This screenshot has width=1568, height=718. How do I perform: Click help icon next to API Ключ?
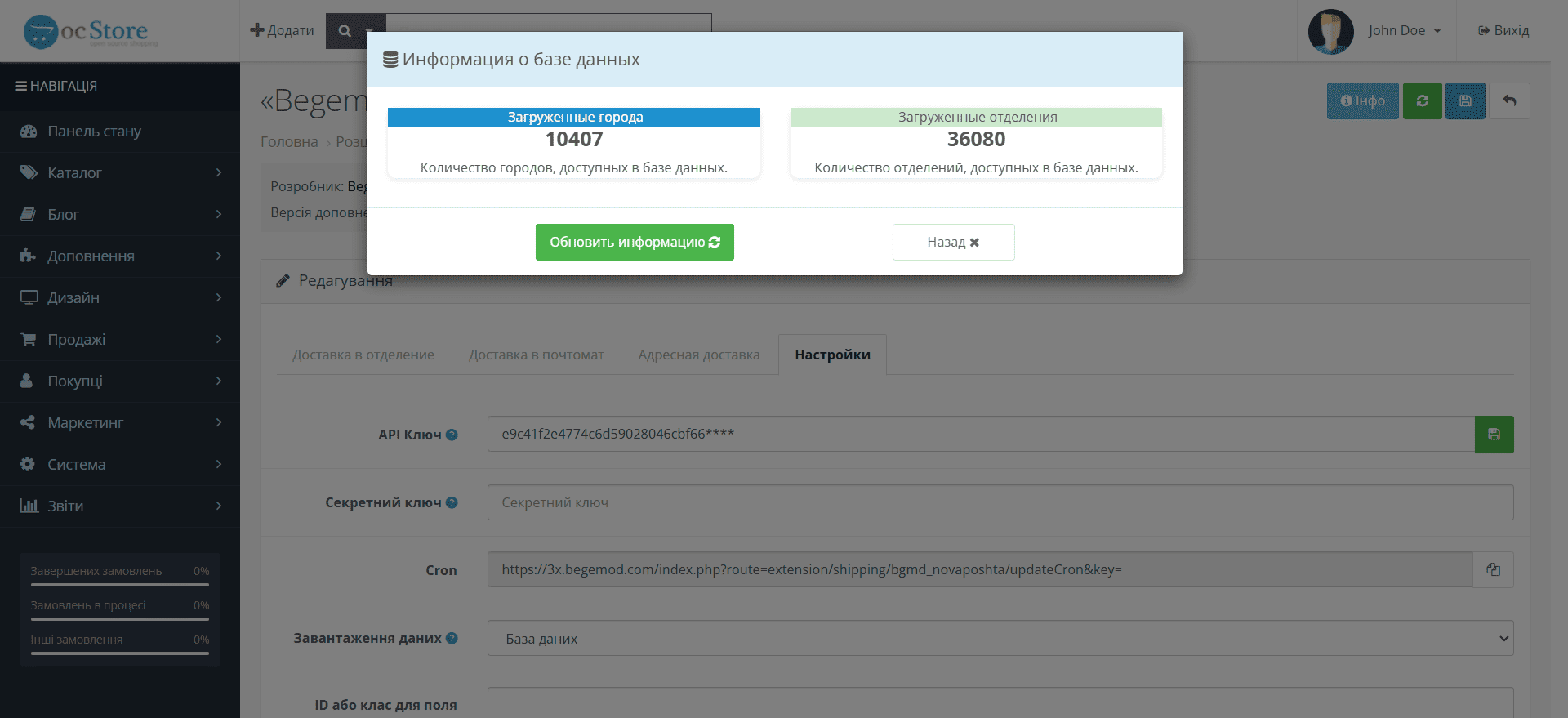(452, 435)
